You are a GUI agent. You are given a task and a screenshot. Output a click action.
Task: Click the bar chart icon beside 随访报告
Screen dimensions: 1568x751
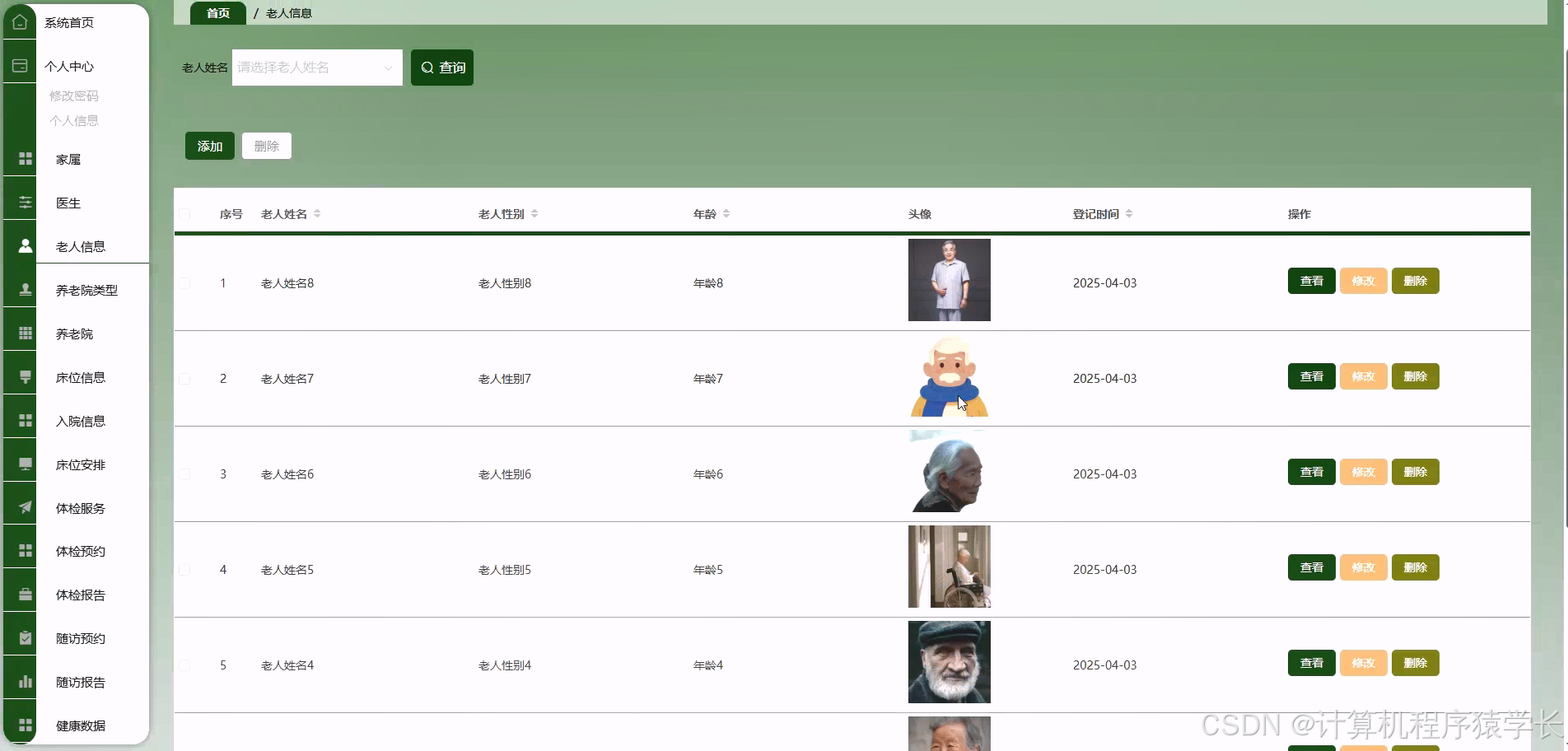(26, 681)
